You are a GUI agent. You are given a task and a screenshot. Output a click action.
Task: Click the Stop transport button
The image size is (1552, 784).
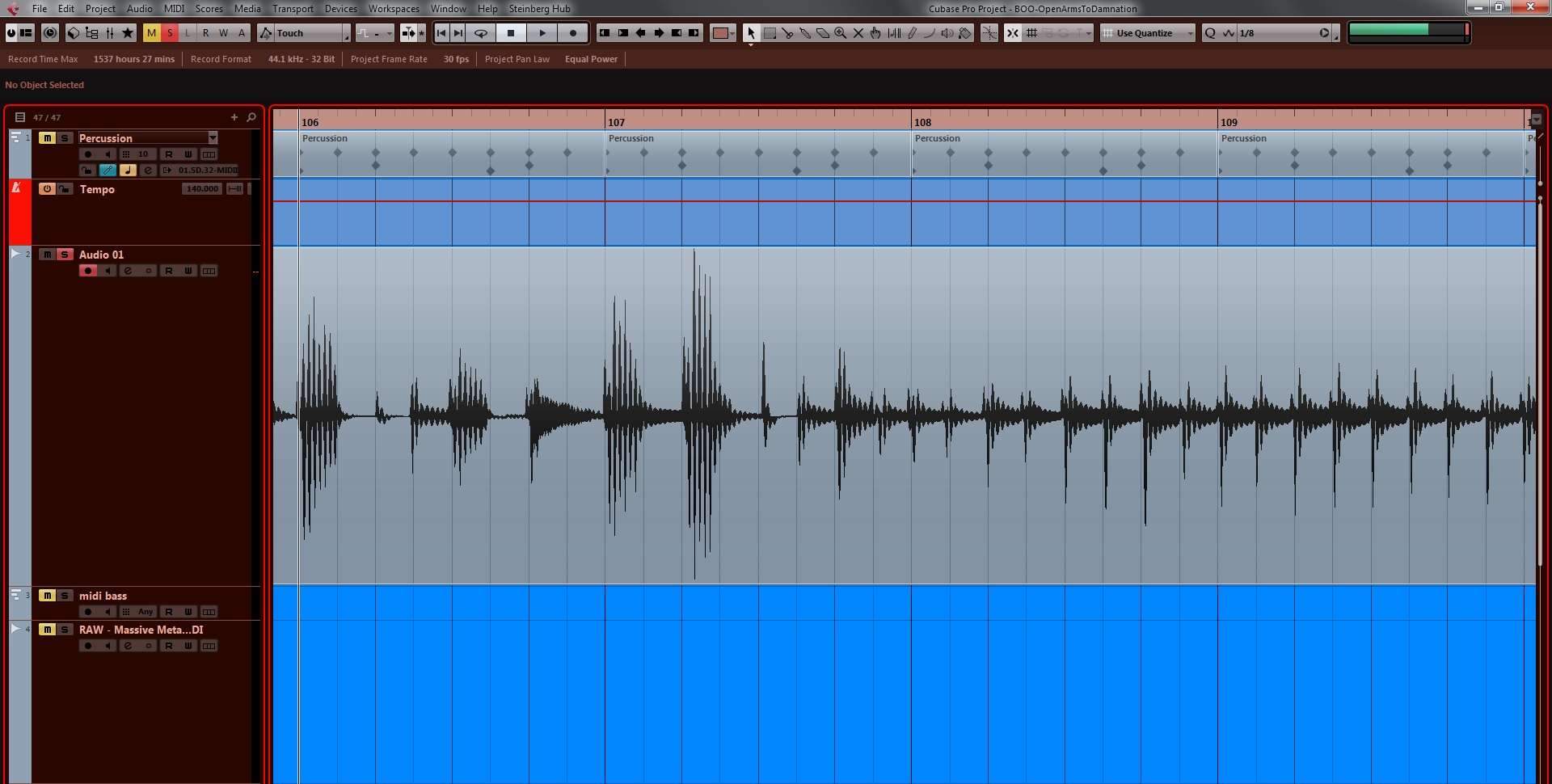pyautogui.click(x=511, y=33)
